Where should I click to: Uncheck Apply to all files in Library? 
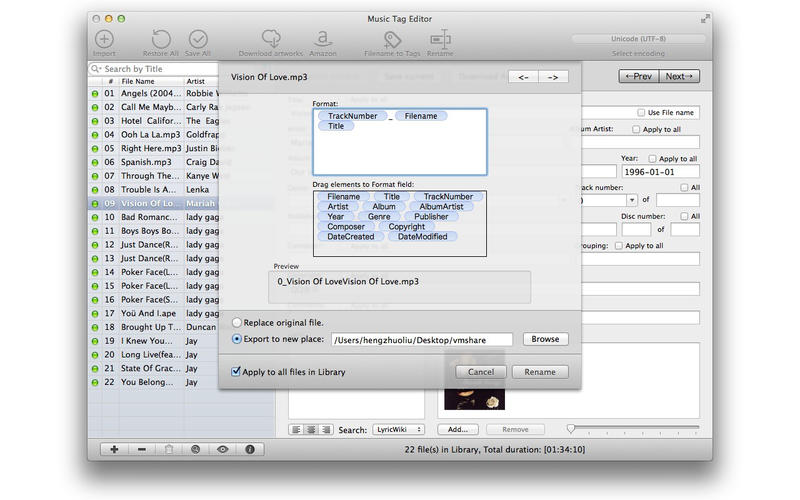pos(236,371)
